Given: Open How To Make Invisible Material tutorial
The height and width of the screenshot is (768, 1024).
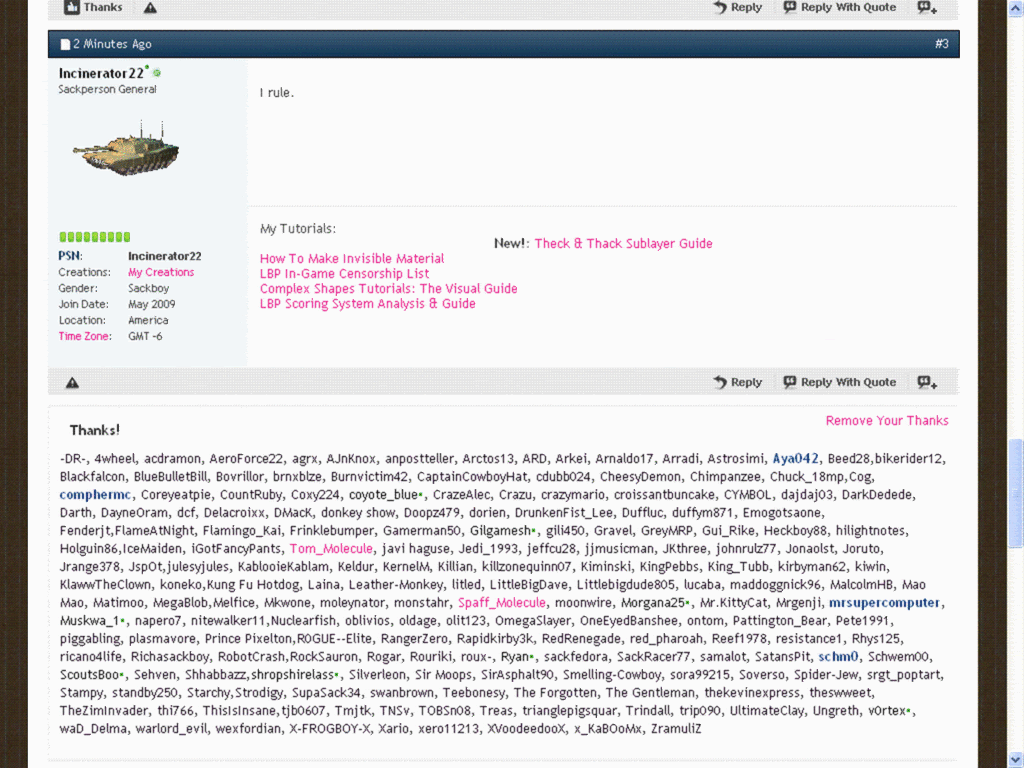Looking at the screenshot, I should tap(352, 259).
